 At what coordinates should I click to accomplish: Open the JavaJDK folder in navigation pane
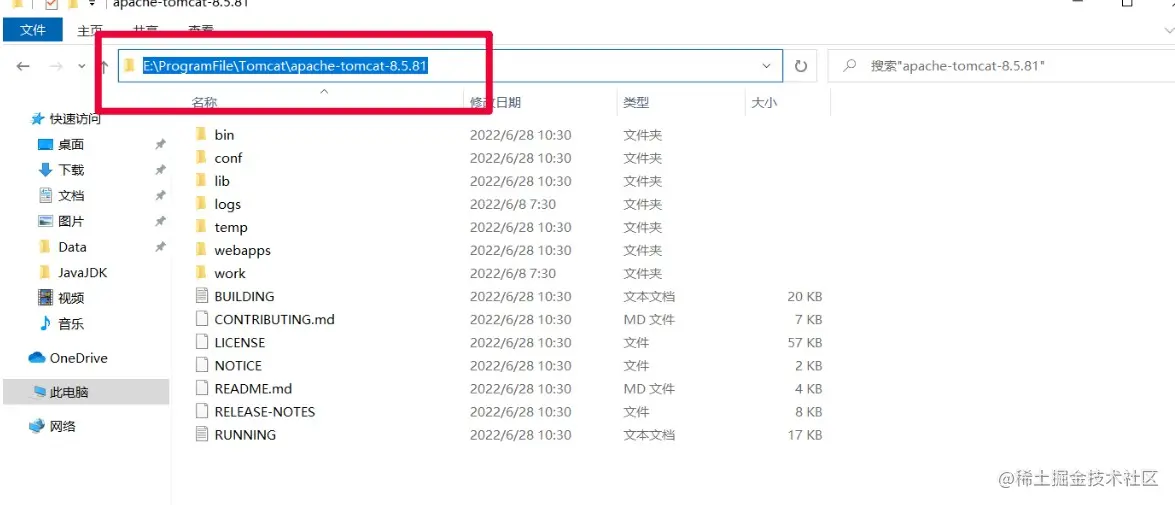(x=82, y=273)
